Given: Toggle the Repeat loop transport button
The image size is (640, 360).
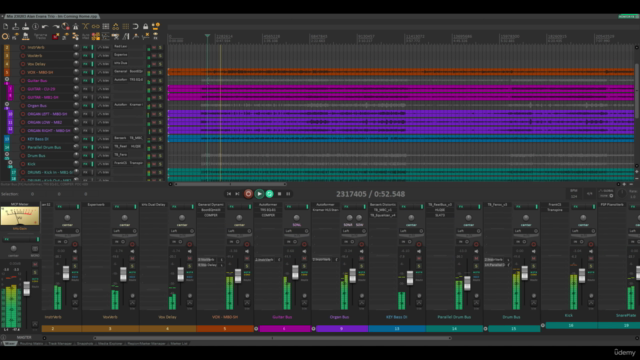Looking at the screenshot, I should click(269, 194).
